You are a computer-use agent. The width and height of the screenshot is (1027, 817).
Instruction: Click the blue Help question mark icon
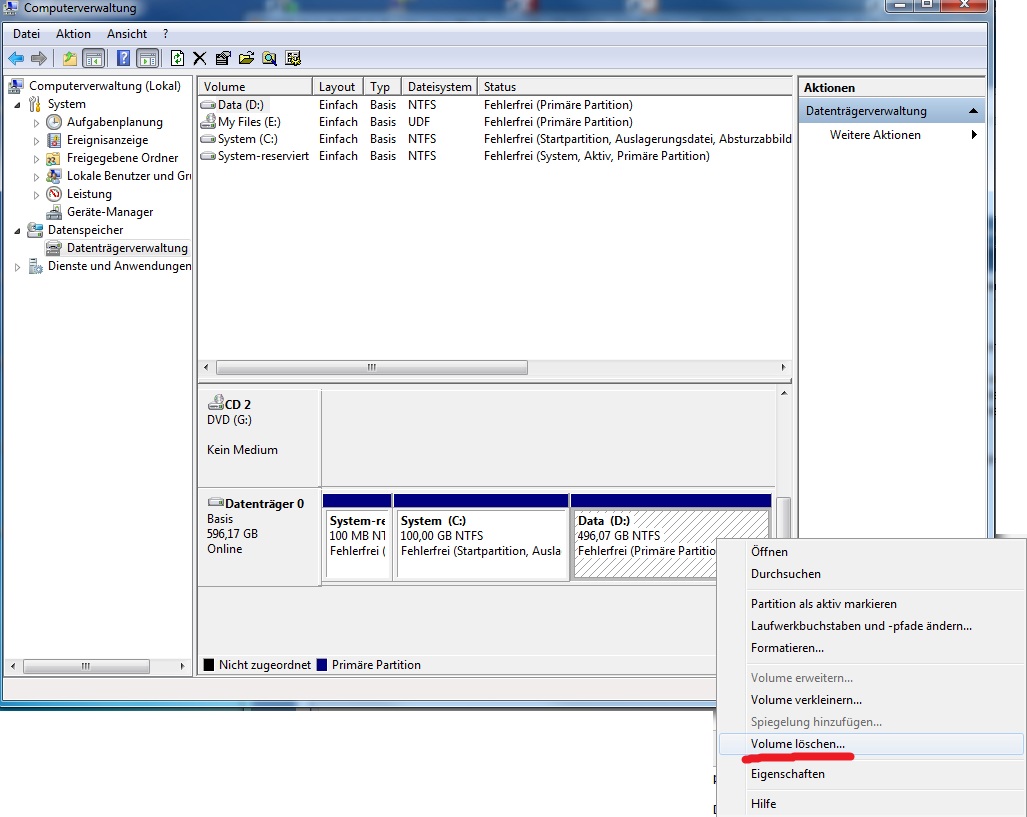tap(123, 59)
